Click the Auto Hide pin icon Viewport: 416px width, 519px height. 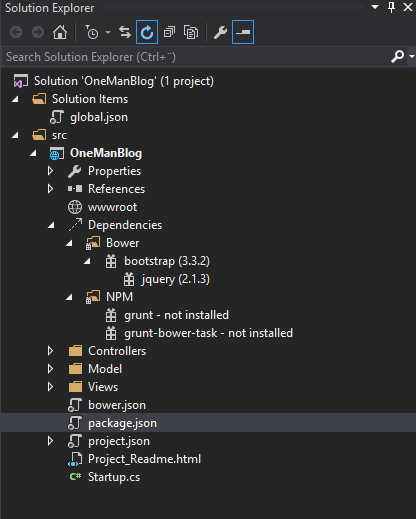coord(392,7)
